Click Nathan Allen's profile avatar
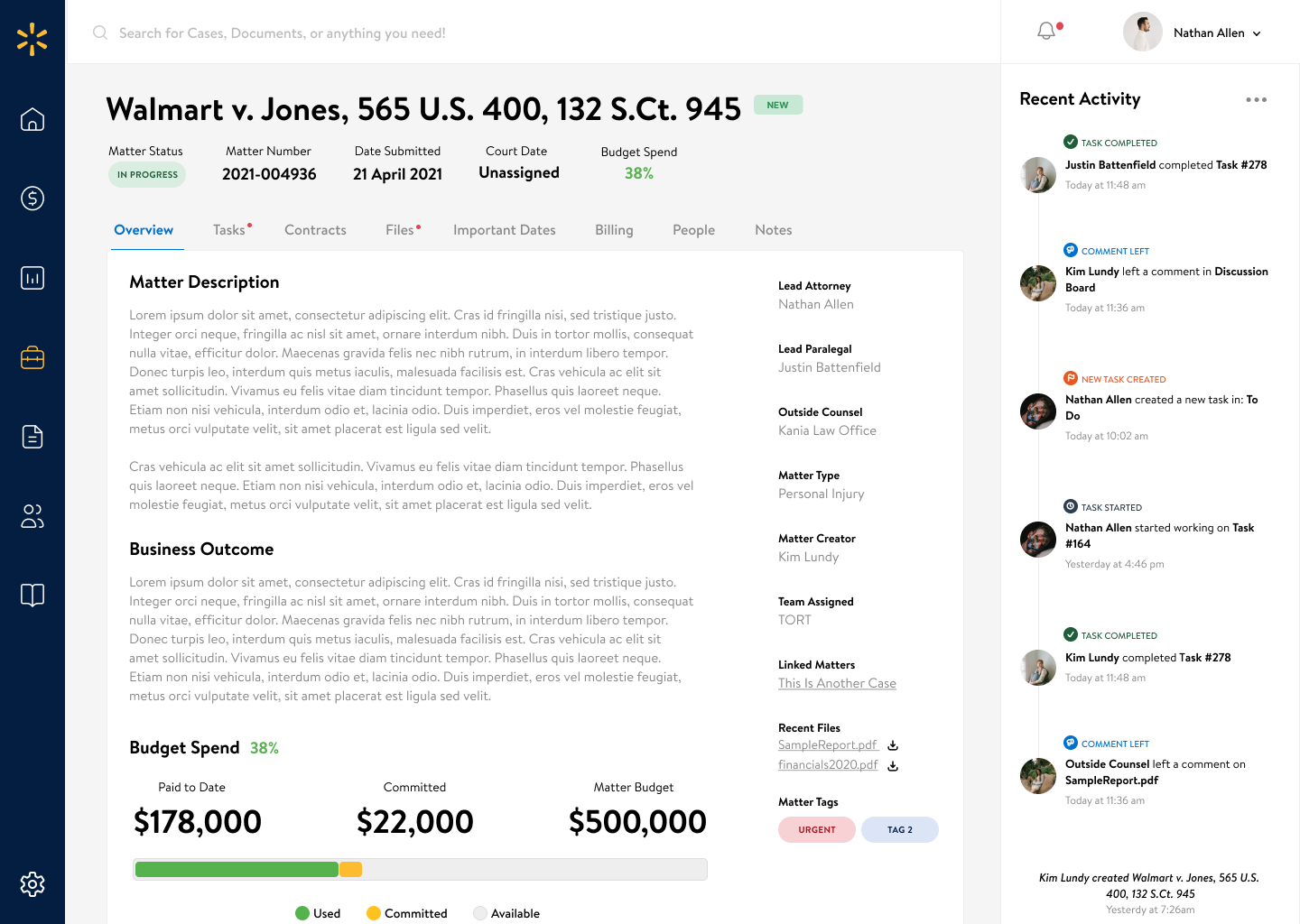 click(1143, 32)
